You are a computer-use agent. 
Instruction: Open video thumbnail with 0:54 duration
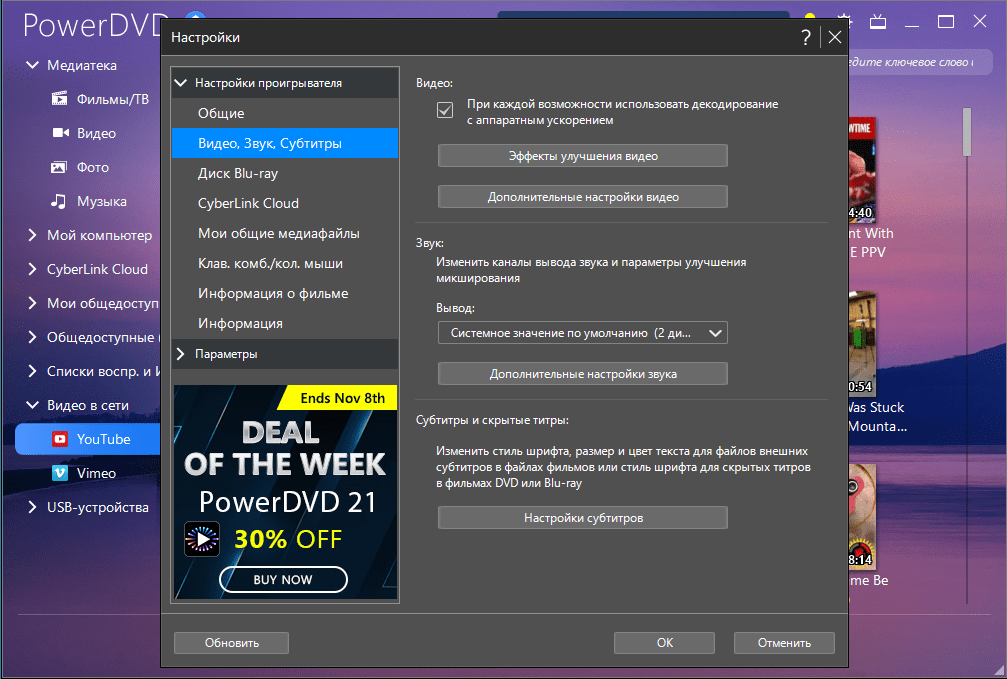coord(863,344)
